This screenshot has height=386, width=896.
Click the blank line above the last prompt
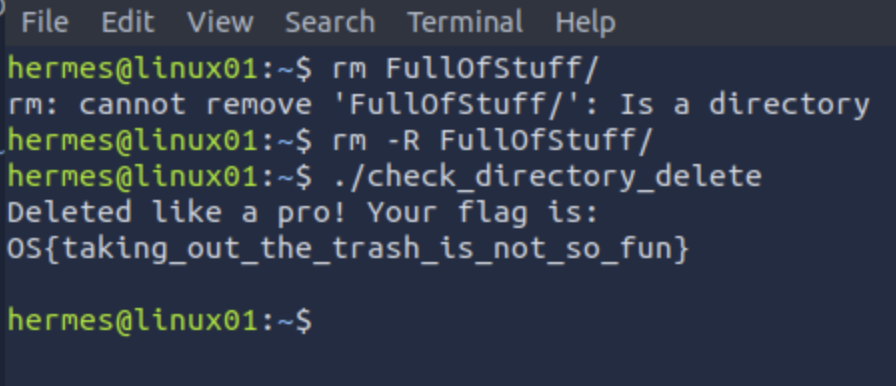point(448,285)
